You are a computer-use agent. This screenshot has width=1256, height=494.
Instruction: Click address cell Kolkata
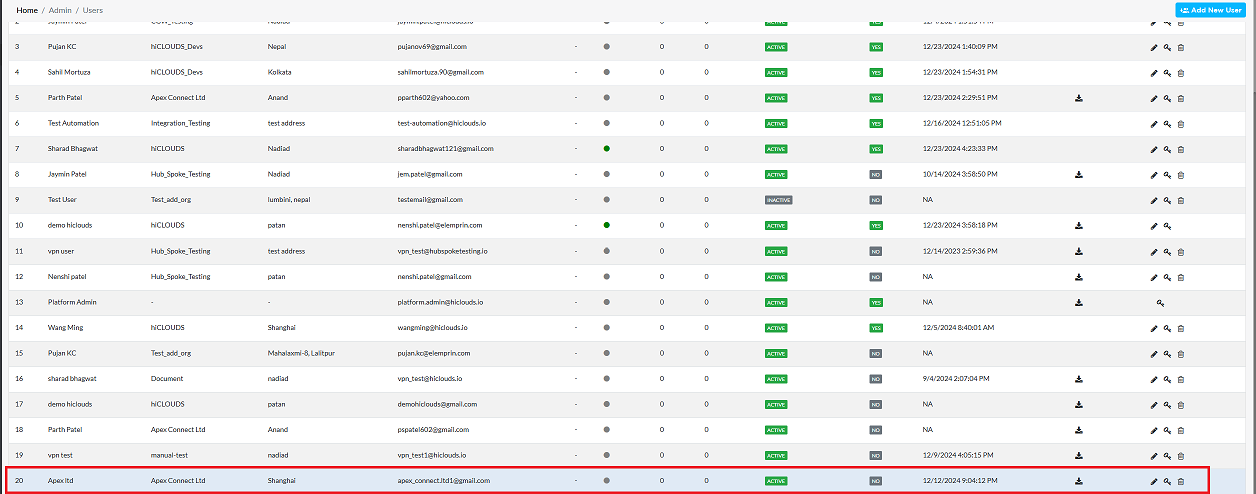[x=281, y=72]
